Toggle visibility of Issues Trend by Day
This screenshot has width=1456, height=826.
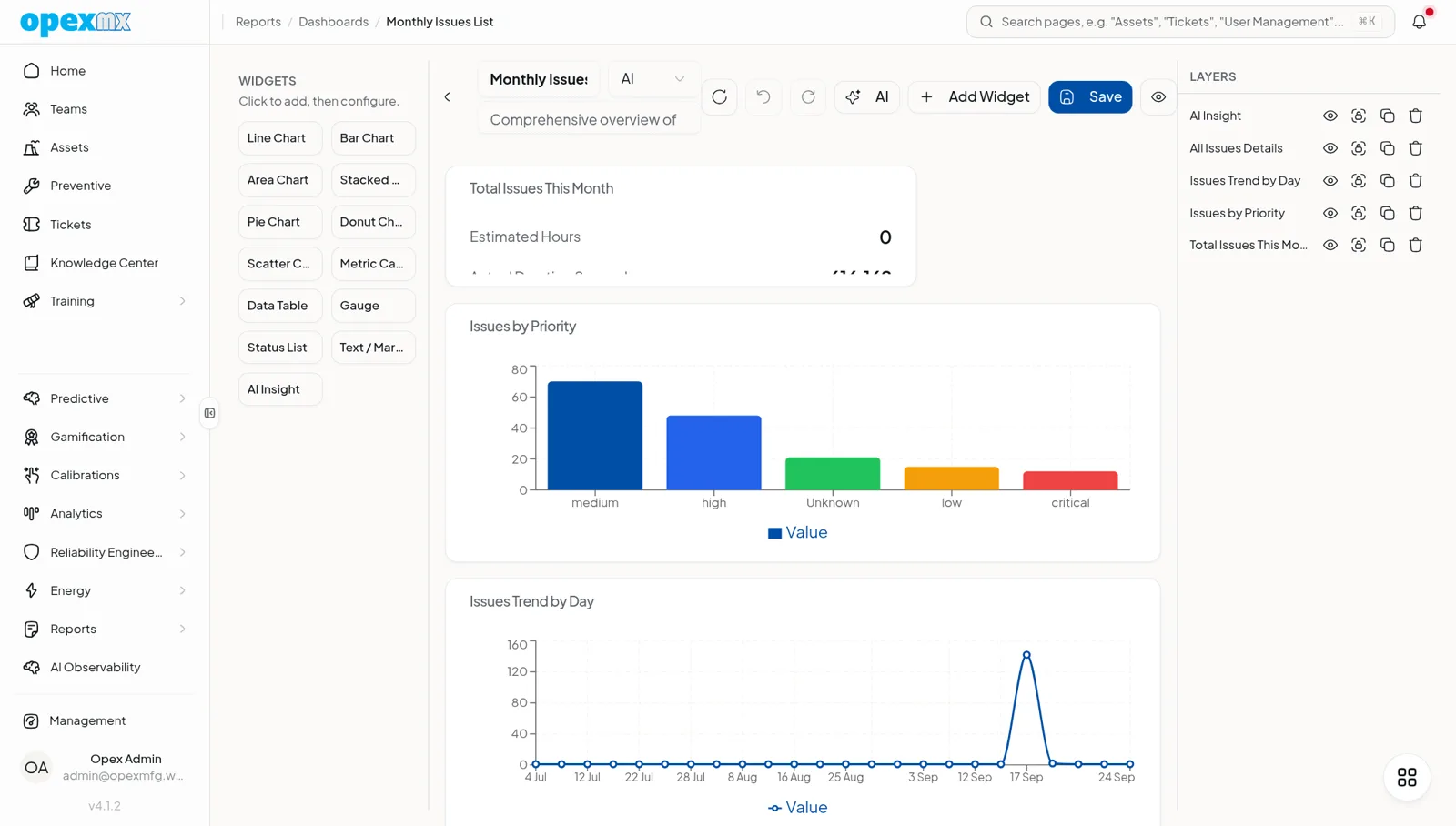pos(1330,181)
